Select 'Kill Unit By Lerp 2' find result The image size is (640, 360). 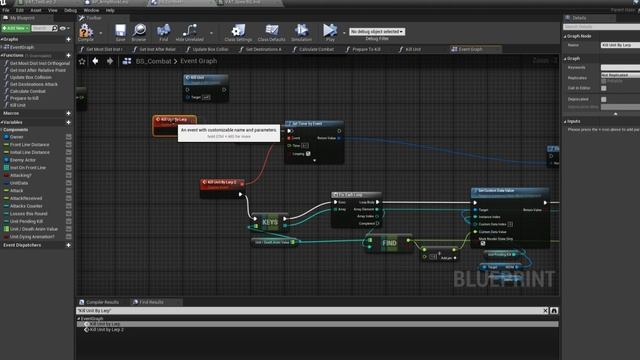107,329
